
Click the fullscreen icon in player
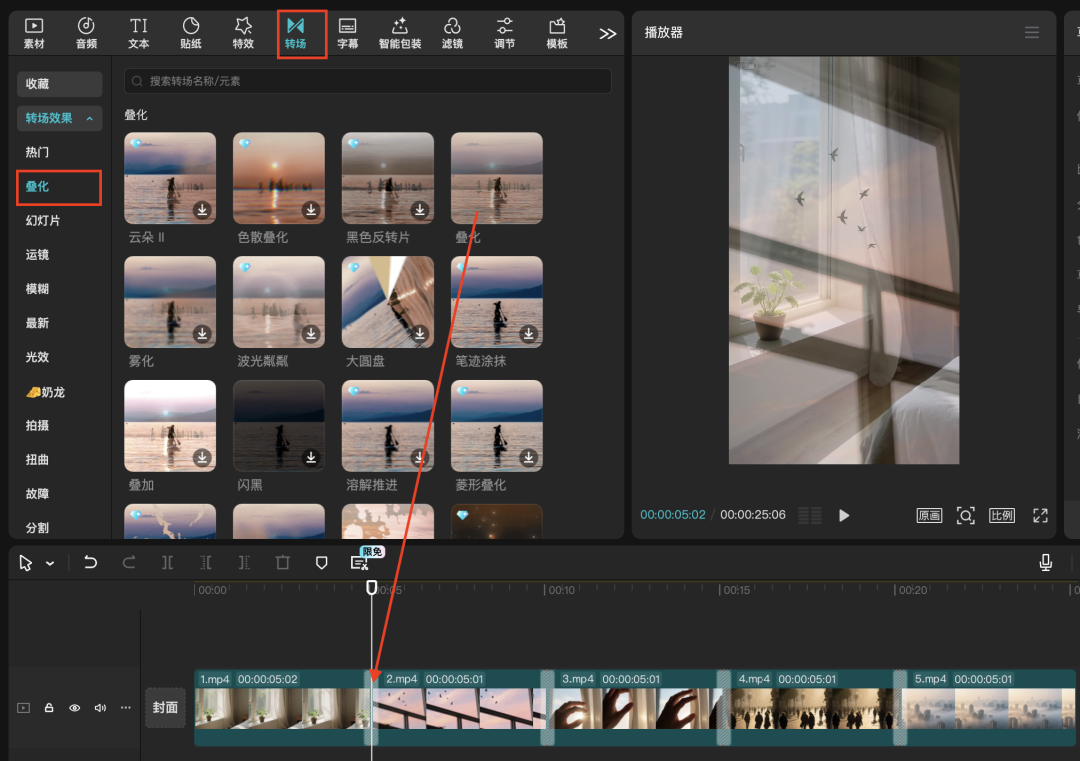tap(1040, 515)
